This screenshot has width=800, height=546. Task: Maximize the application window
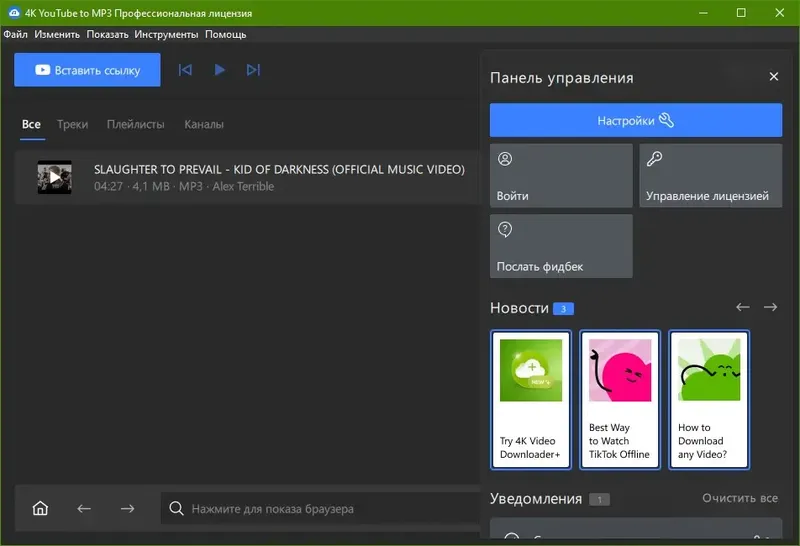[741, 13]
